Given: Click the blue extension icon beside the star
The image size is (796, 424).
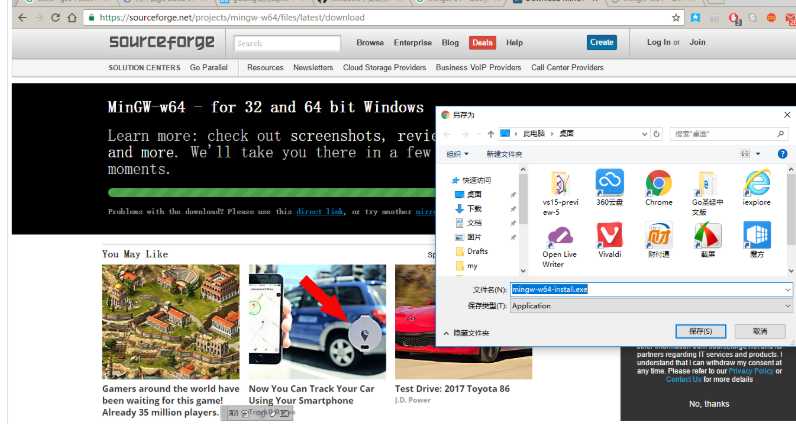Looking at the screenshot, I should click(x=695, y=18).
